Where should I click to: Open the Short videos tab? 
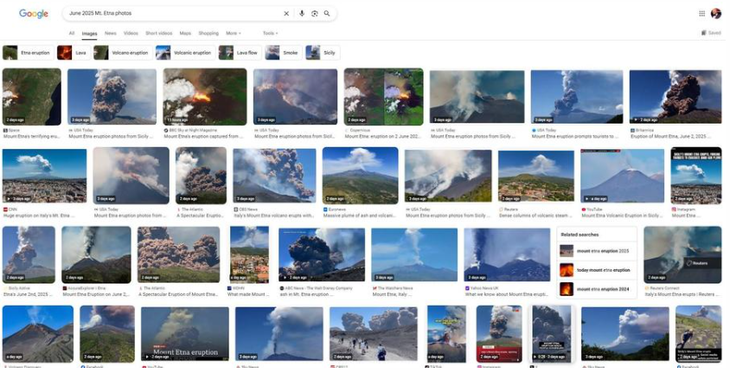pos(159,33)
